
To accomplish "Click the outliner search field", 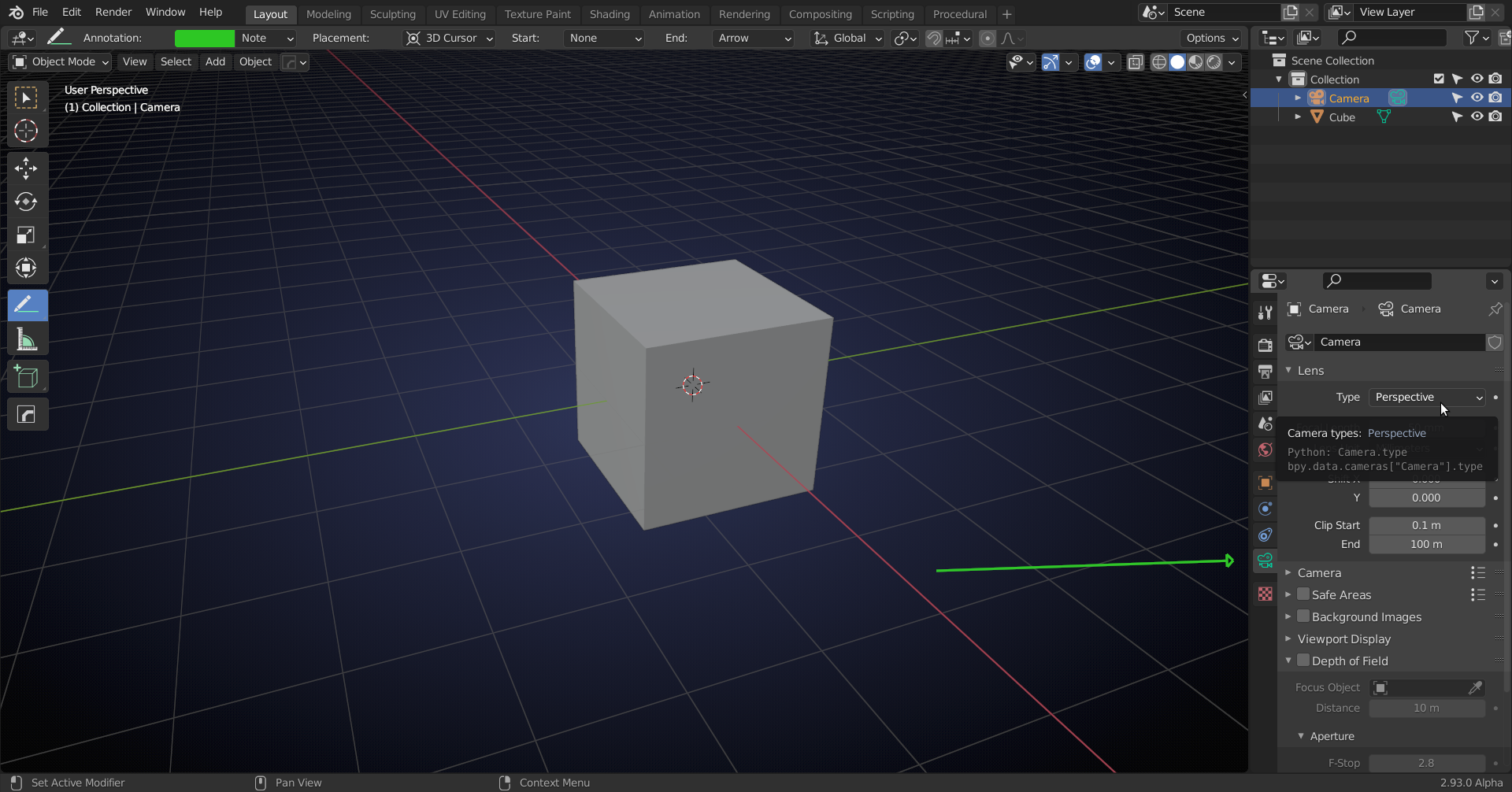I will 1392,38.
